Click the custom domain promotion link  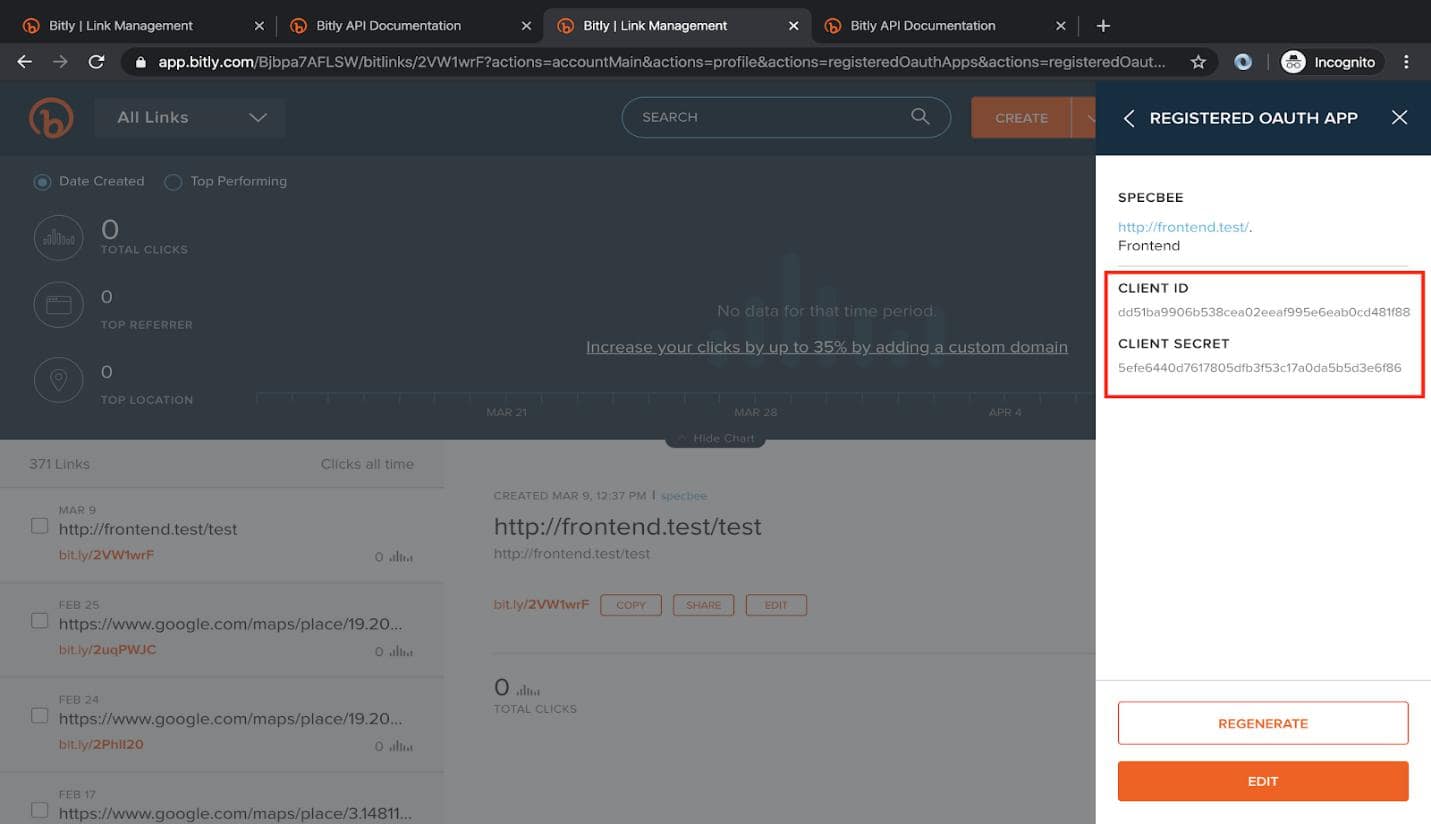click(x=827, y=347)
